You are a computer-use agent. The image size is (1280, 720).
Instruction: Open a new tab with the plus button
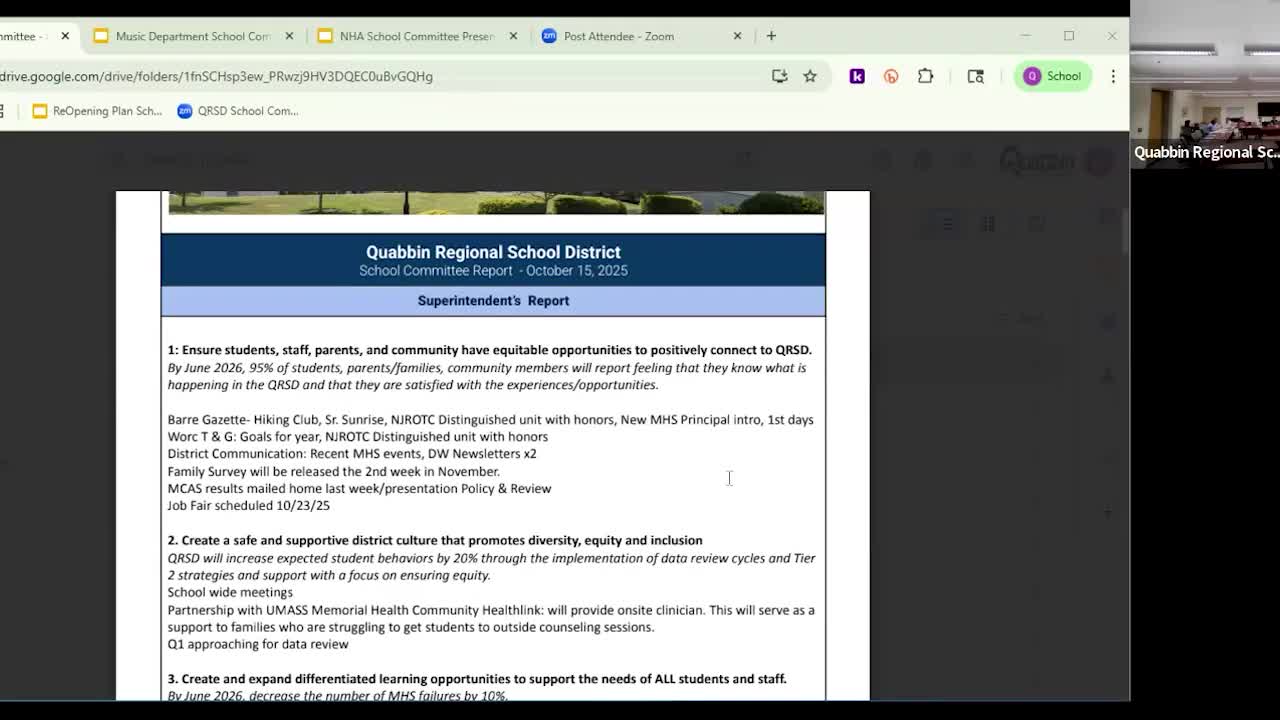coord(771,36)
